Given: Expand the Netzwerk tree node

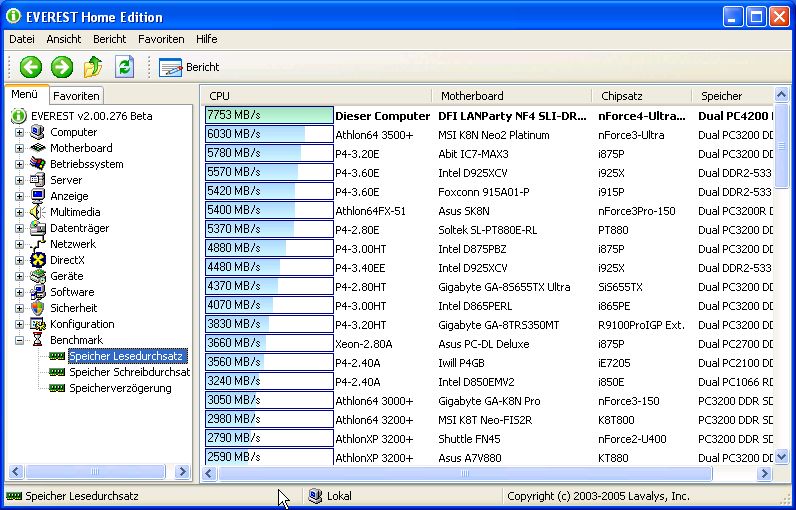Looking at the screenshot, I should pyautogui.click(x=19, y=244).
